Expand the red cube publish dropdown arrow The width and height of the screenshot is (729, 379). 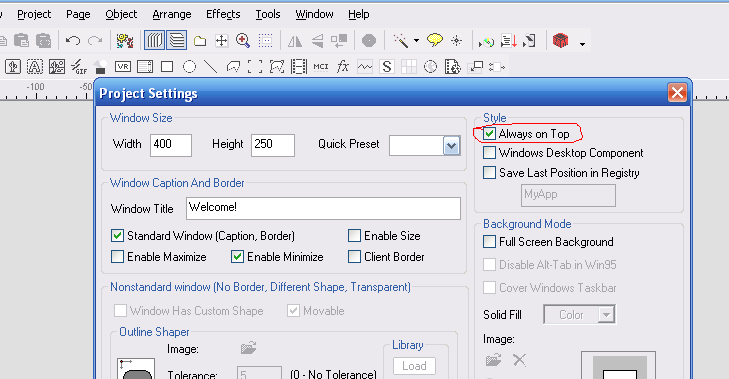click(582, 44)
